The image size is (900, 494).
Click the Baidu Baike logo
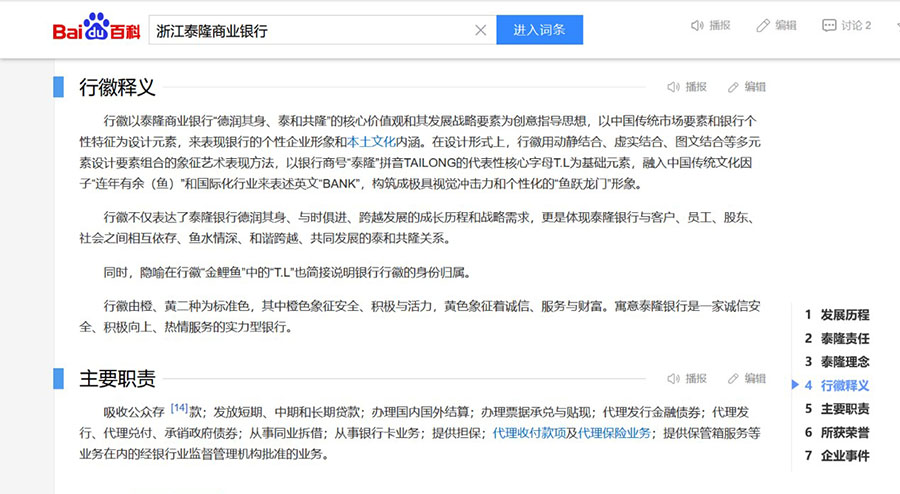[x=95, y=28]
